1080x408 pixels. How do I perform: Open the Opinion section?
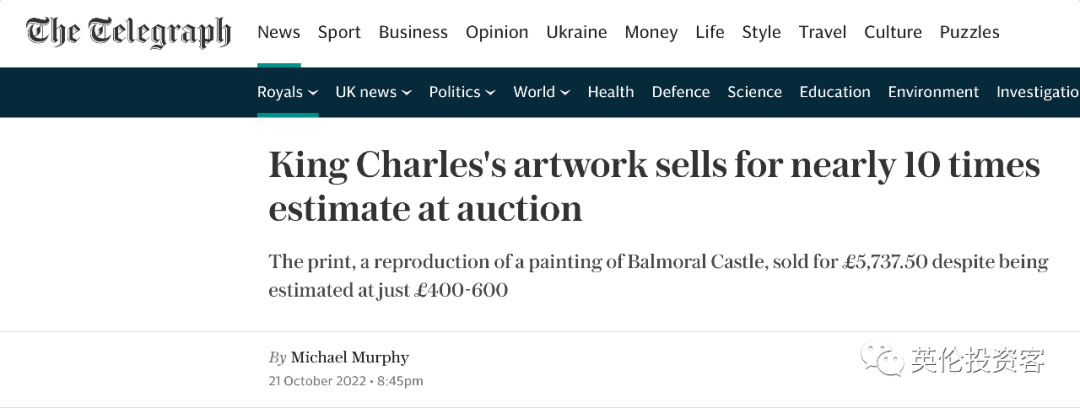pyautogui.click(x=497, y=32)
